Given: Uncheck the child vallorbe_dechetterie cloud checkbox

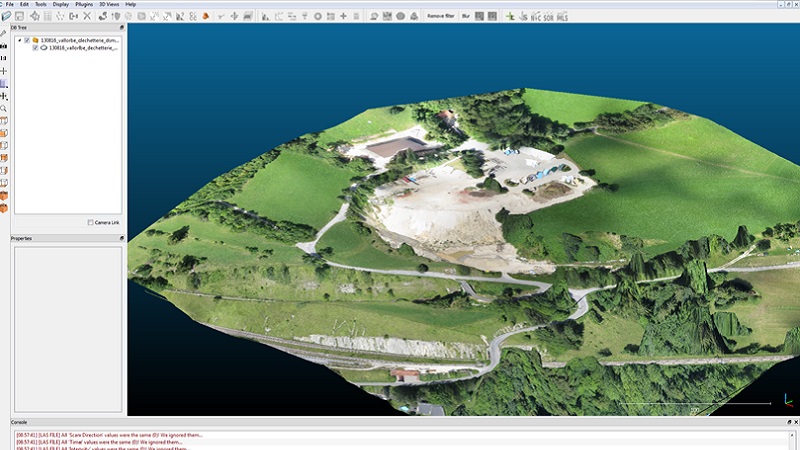Looking at the screenshot, I should pos(35,48).
